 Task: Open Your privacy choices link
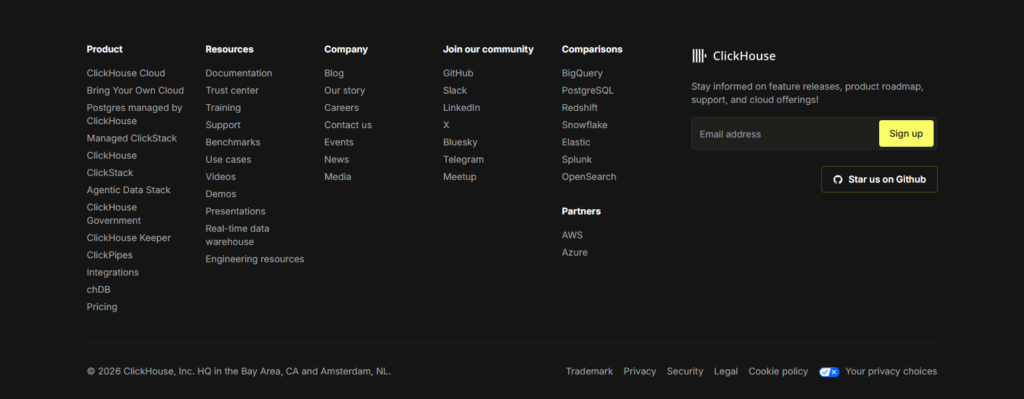(x=891, y=372)
